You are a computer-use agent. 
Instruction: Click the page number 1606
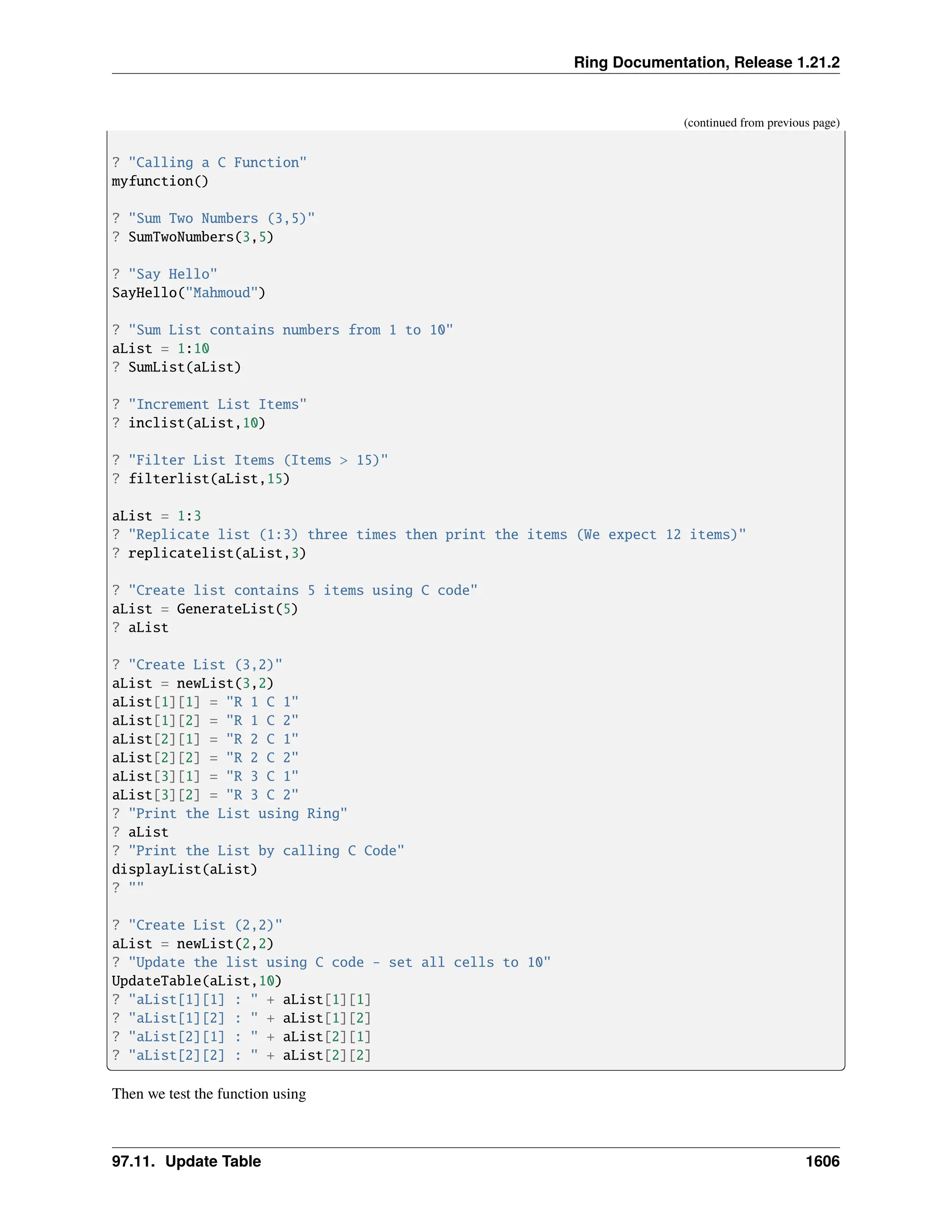coord(822,1161)
